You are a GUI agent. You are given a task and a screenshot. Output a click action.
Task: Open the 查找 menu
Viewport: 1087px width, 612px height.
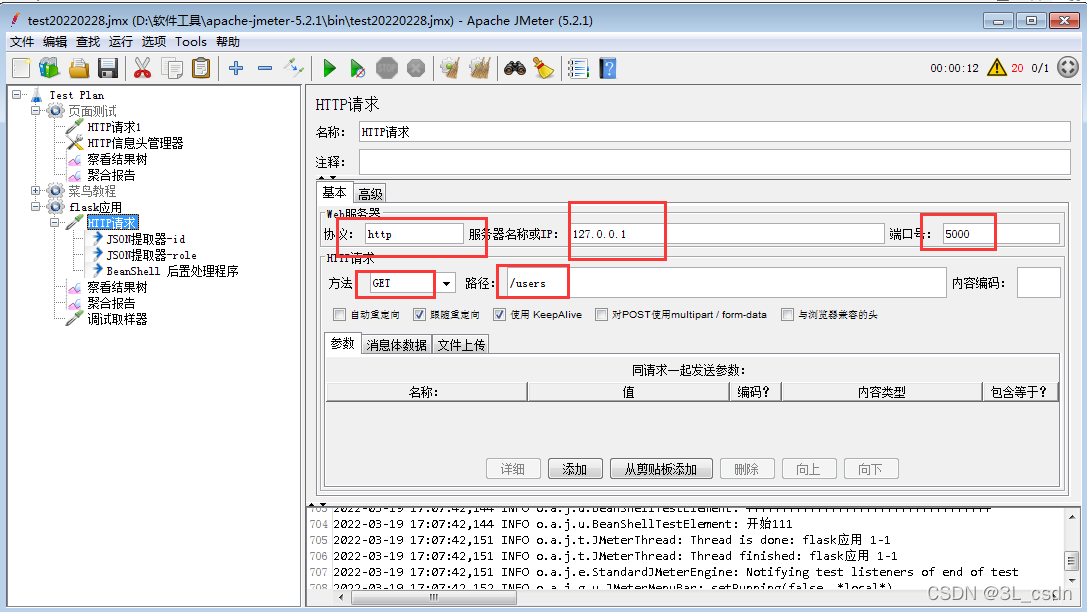pyautogui.click(x=87, y=42)
